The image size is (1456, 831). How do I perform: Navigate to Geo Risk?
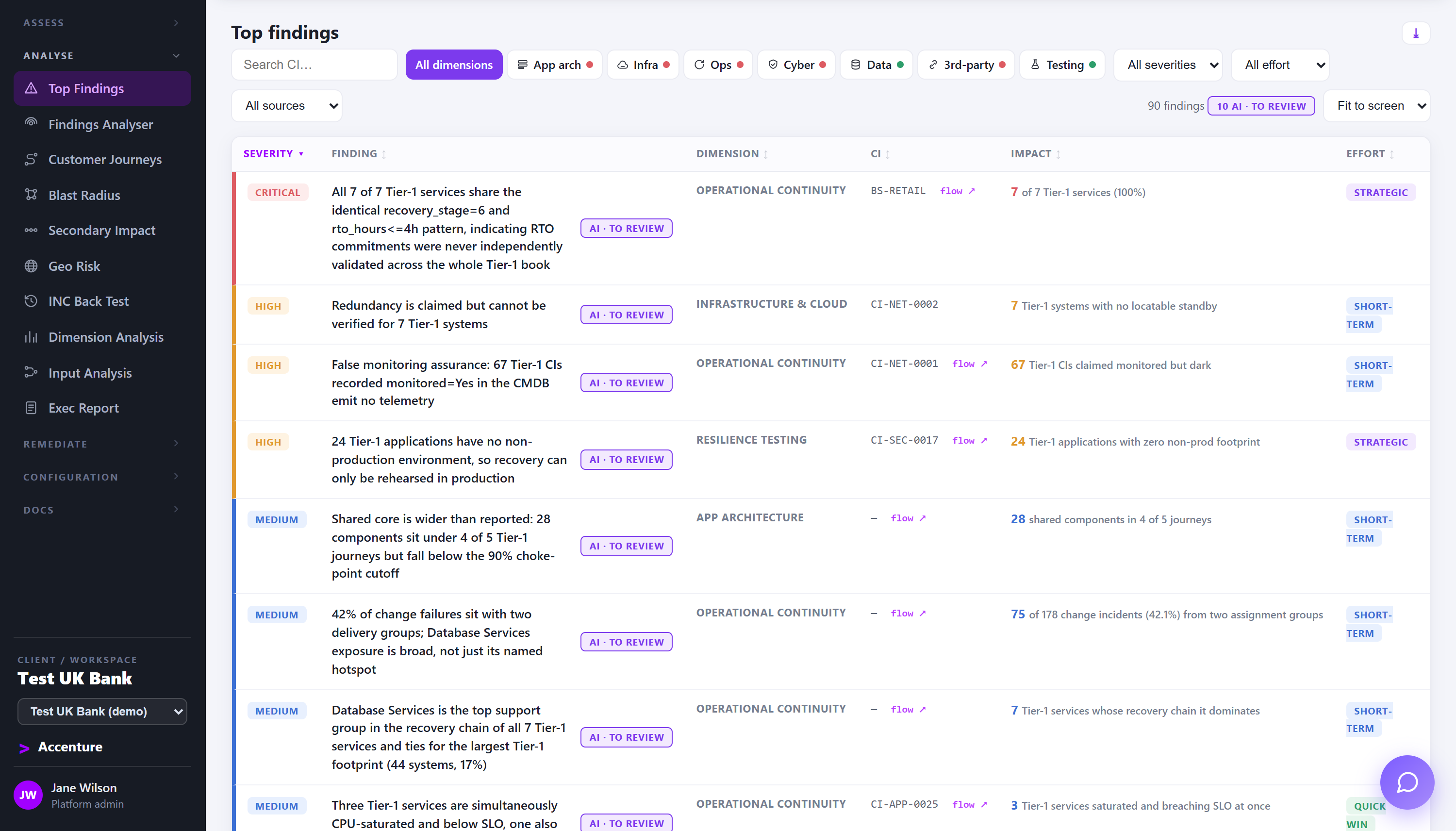pyautogui.click(x=102, y=266)
